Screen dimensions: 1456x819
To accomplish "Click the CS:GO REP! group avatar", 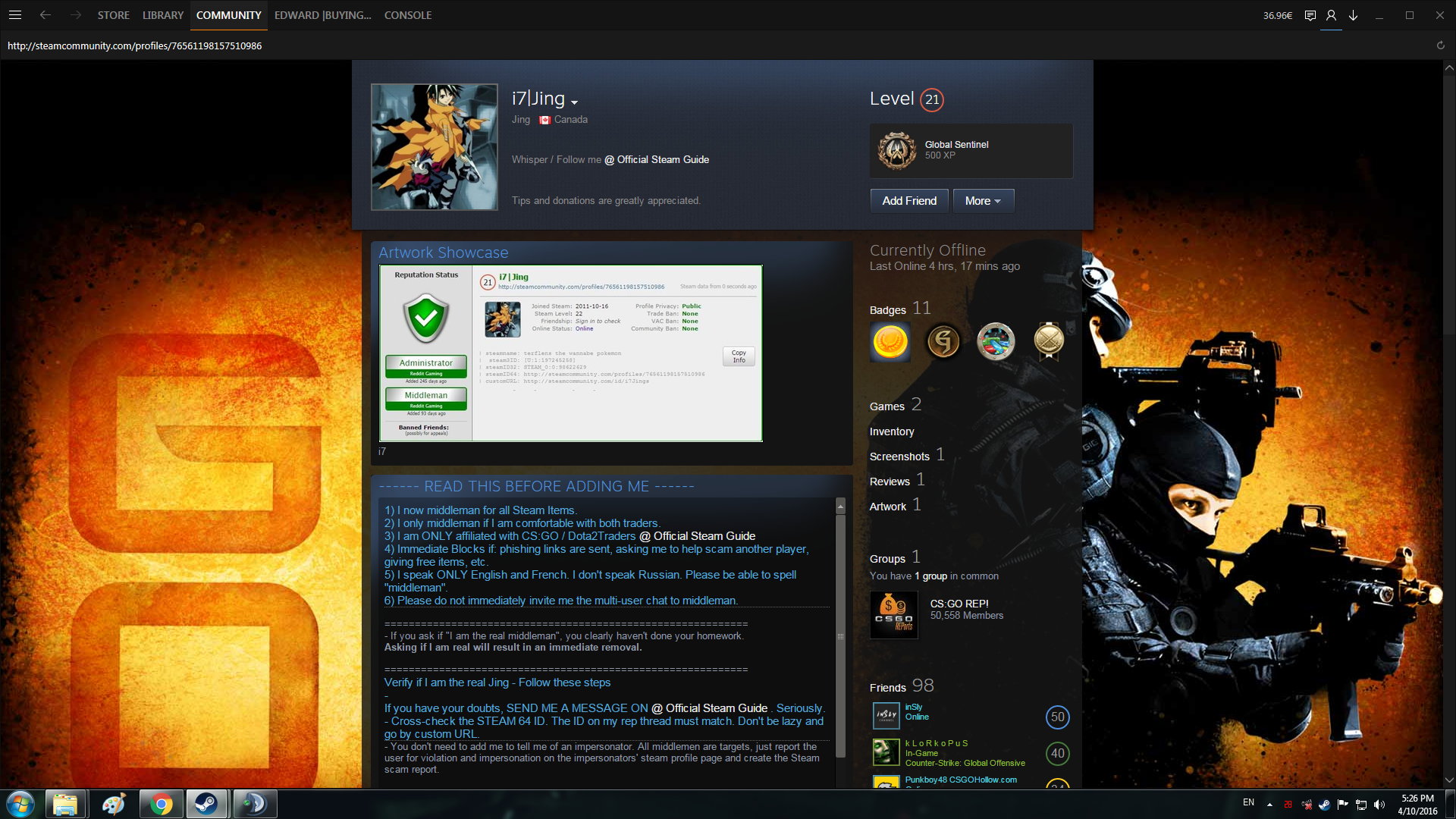I will coord(893,615).
